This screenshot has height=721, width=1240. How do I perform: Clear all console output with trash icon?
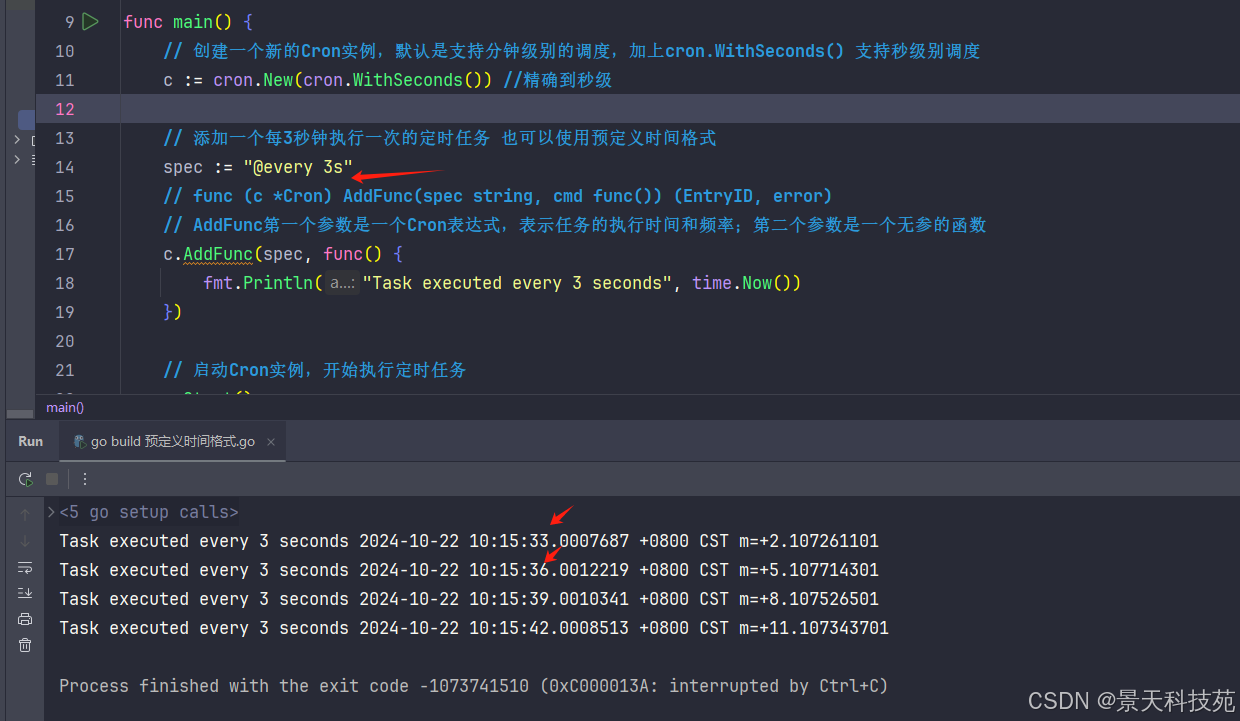(25, 645)
